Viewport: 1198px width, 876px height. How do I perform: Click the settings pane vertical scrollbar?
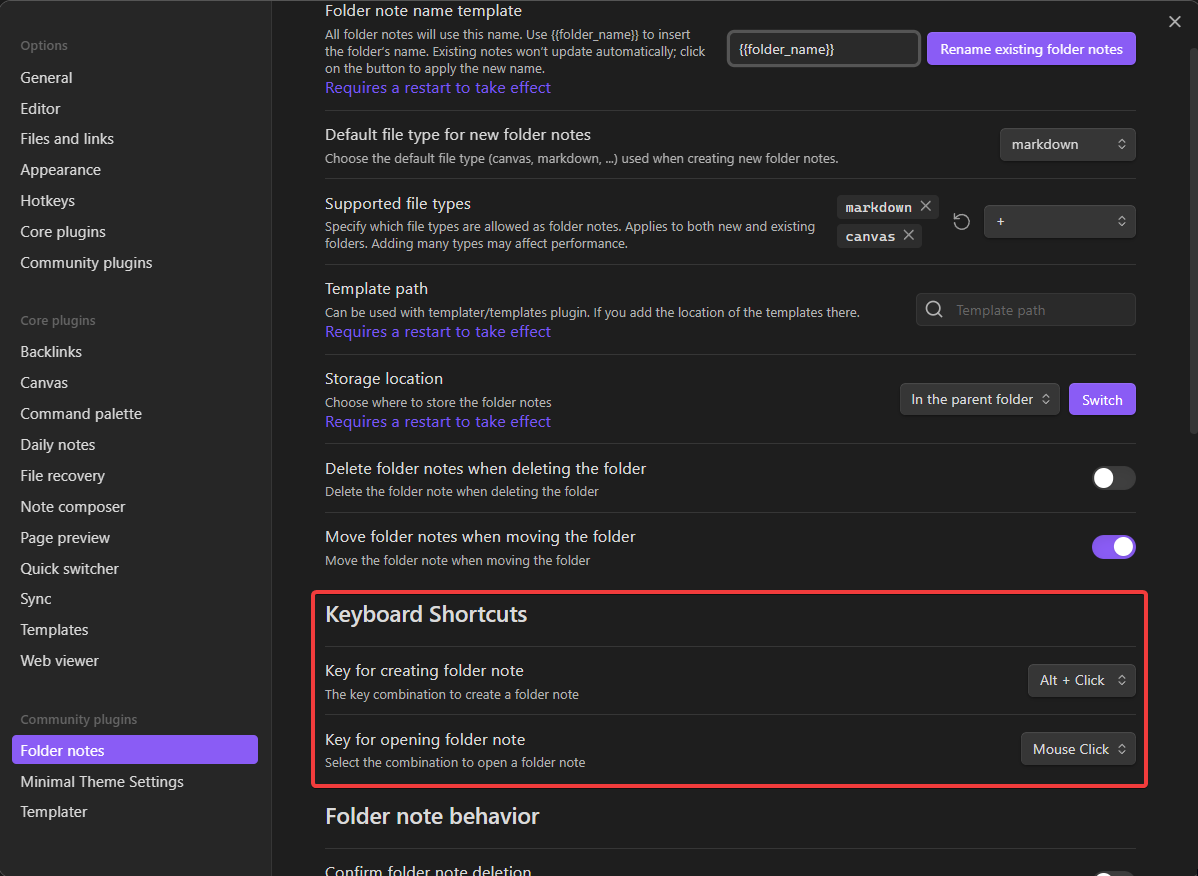click(1192, 241)
